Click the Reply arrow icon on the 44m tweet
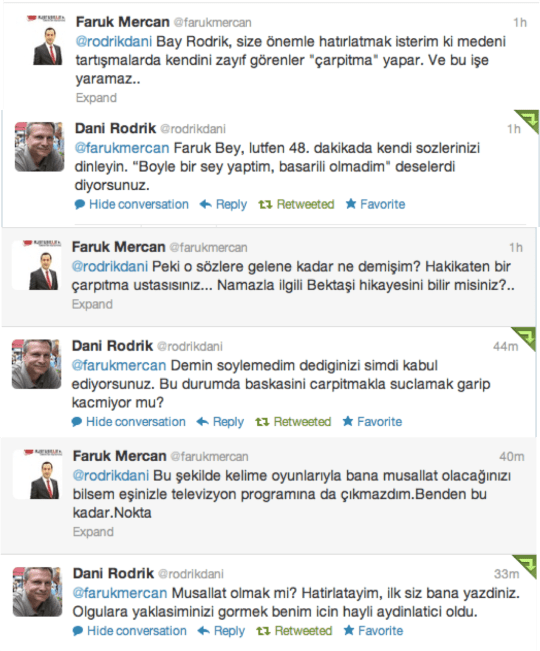540x651 pixels. click(203, 422)
